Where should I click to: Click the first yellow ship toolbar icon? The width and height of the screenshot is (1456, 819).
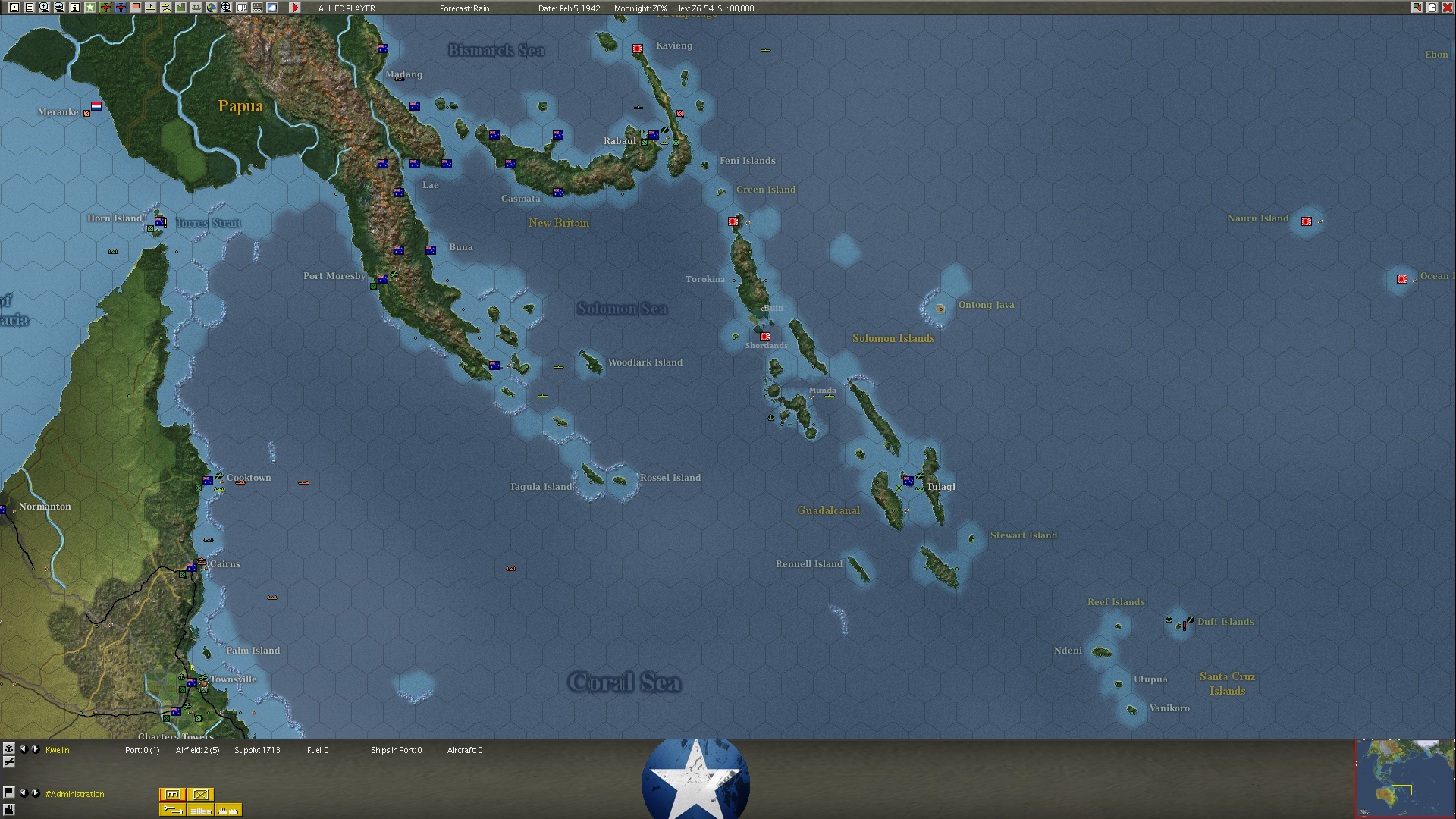(x=151, y=8)
